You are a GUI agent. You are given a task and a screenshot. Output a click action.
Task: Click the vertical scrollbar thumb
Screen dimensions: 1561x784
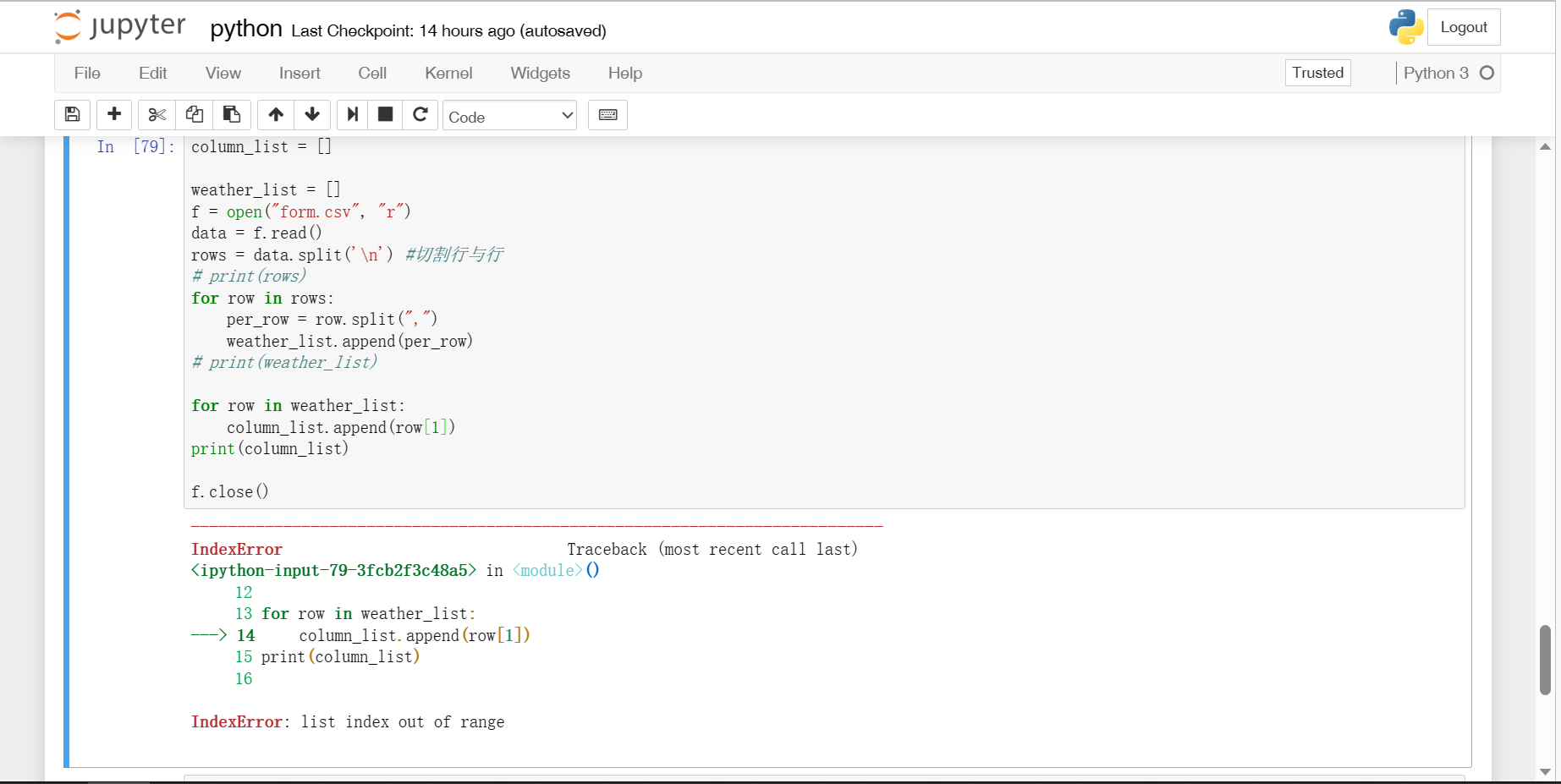click(1545, 660)
